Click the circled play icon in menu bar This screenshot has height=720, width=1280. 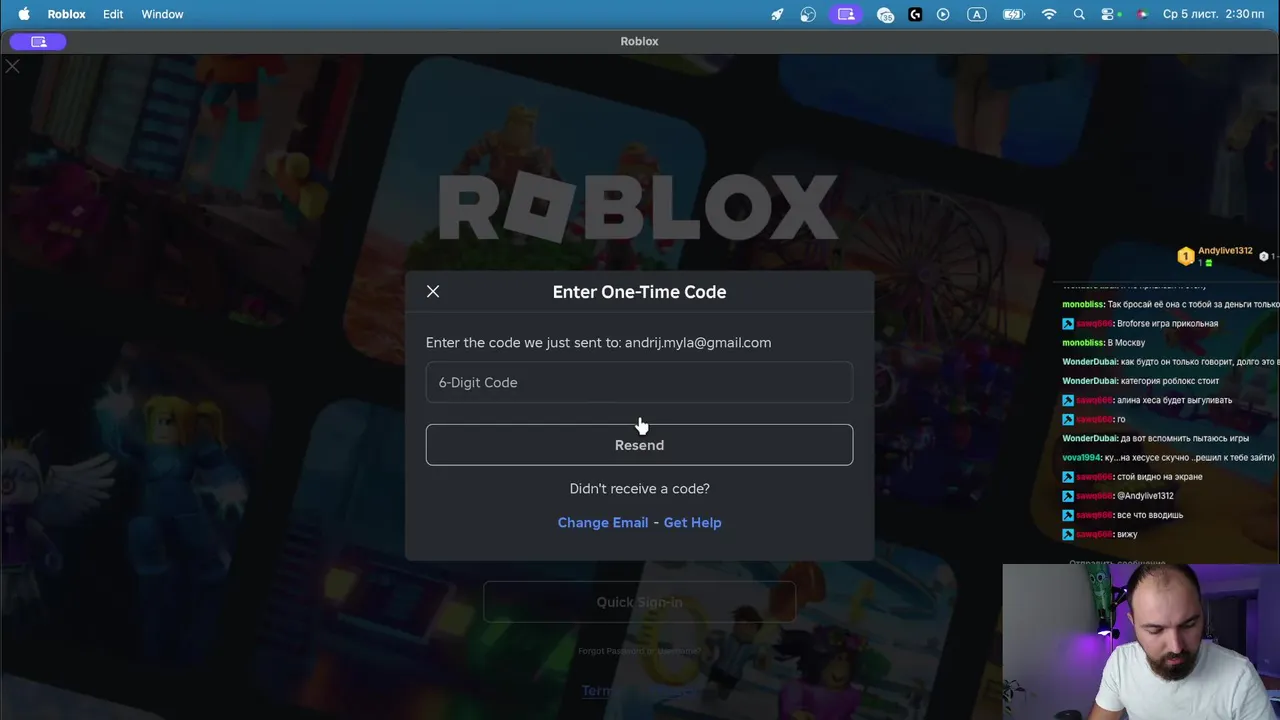943,14
